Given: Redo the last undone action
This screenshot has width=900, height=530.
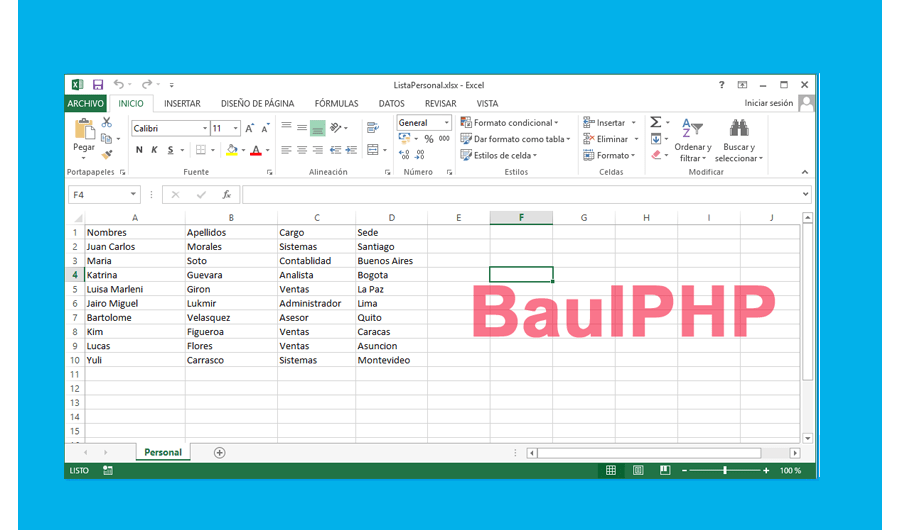Looking at the screenshot, I should point(147,85).
